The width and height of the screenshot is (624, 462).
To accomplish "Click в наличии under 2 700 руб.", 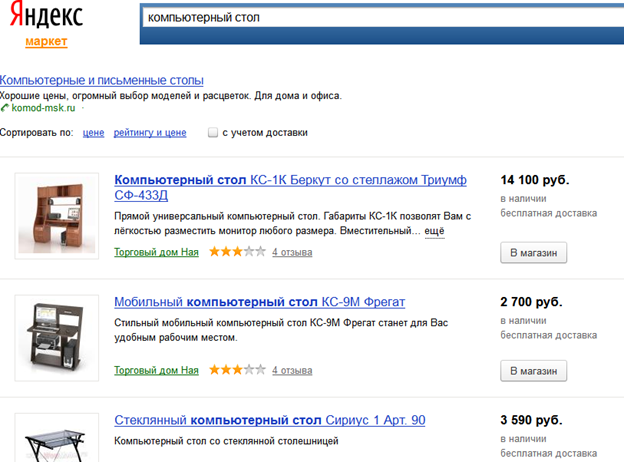I will 523,320.
